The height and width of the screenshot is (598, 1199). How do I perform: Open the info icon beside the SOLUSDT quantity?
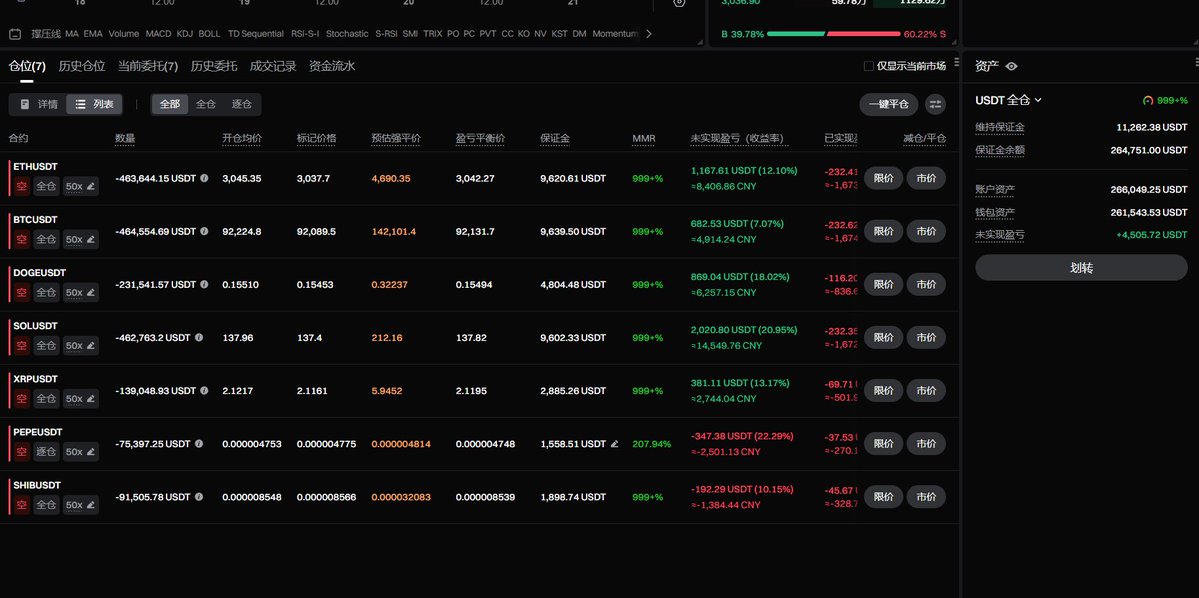pos(199,337)
